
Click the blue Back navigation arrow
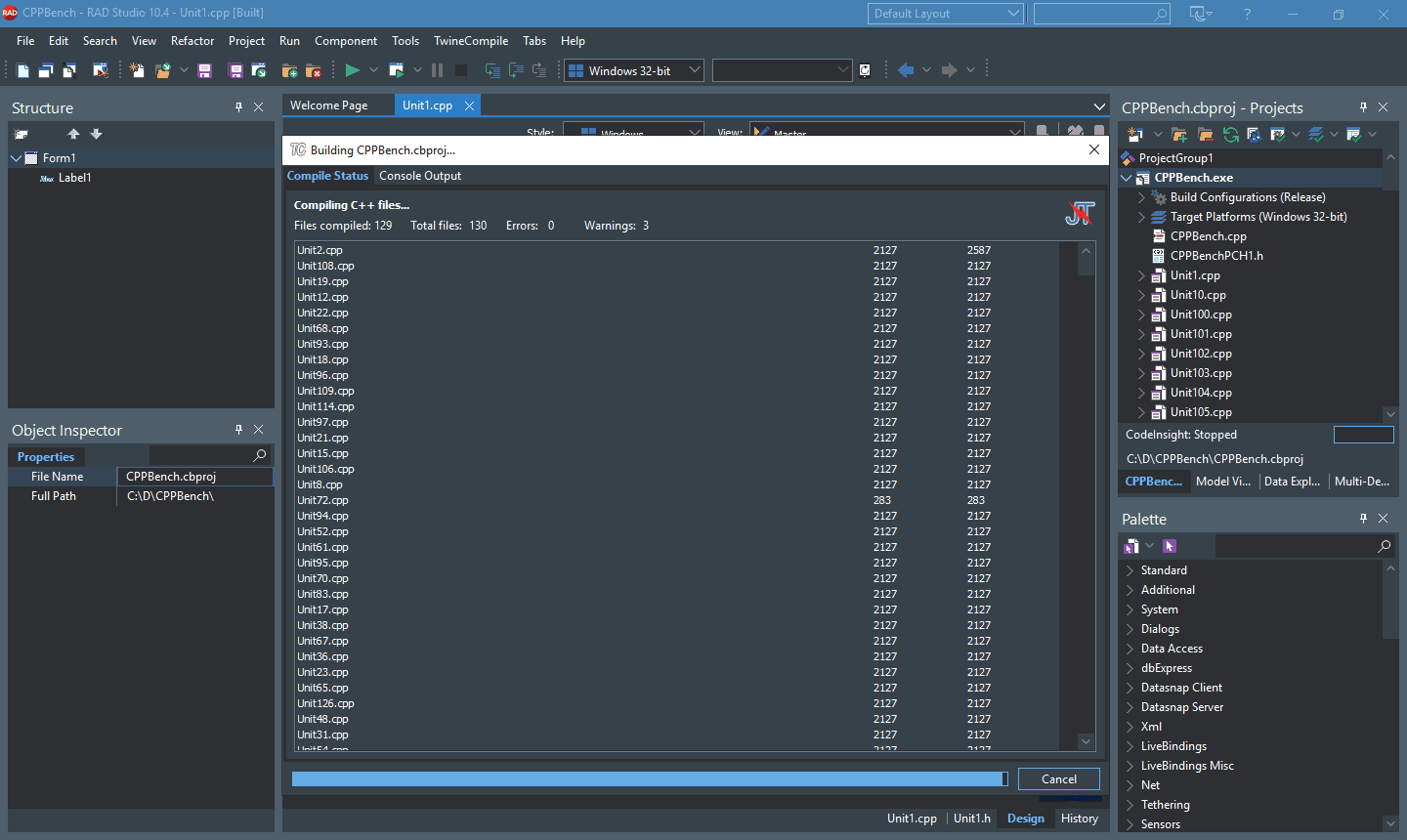click(906, 70)
